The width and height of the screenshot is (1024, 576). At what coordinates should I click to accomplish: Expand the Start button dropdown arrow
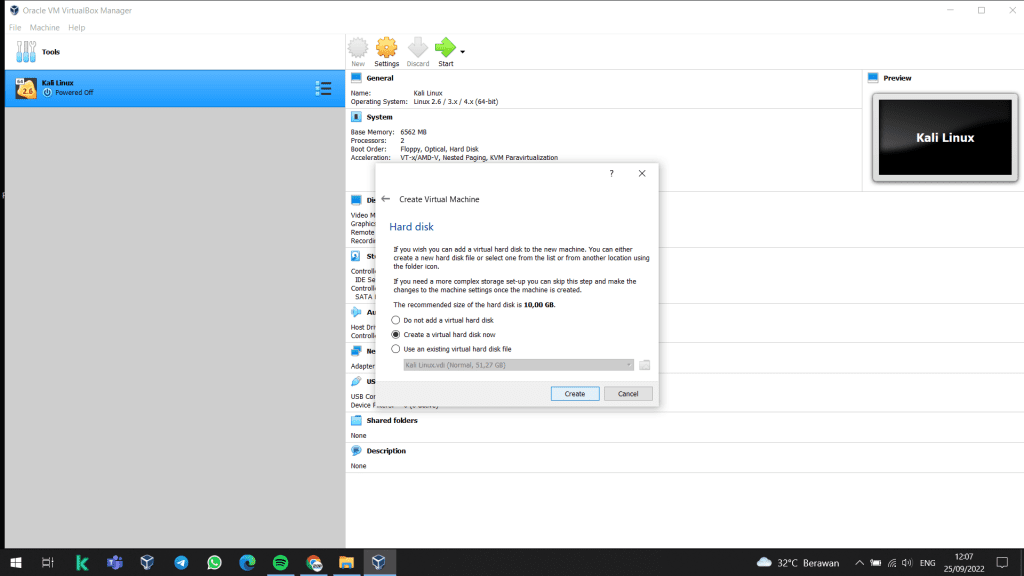point(462,51)
